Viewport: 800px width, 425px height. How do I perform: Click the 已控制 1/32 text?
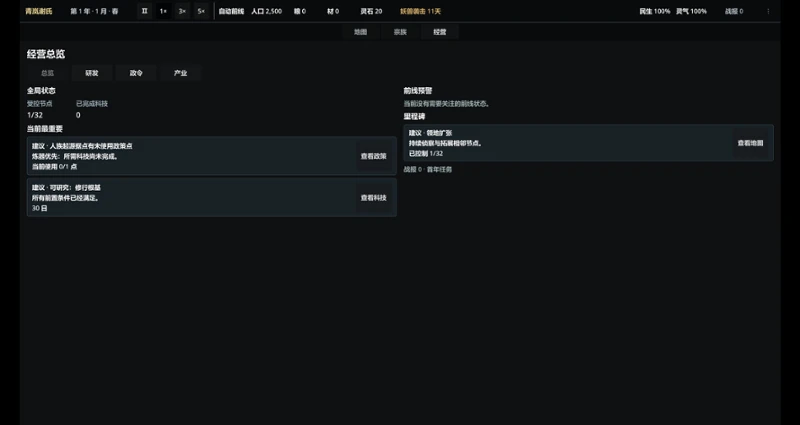click(x=426, y=154)
